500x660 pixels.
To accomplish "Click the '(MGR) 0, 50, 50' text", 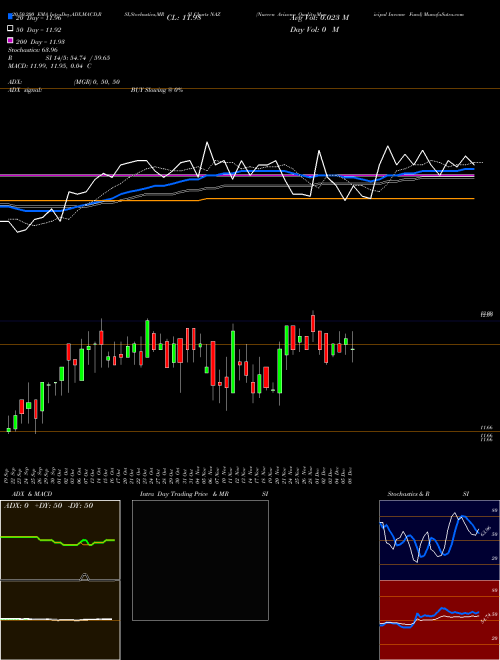I will coord(97,82).
